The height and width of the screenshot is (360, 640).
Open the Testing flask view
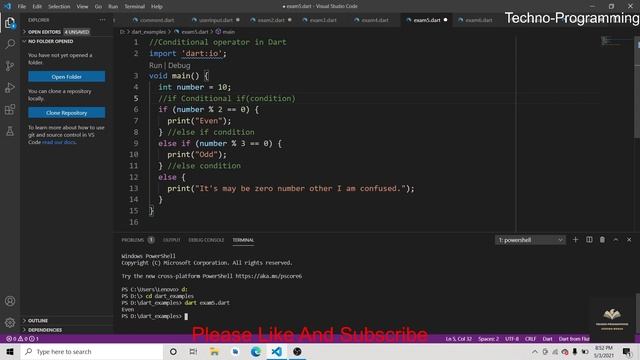(x=10, y=131)
